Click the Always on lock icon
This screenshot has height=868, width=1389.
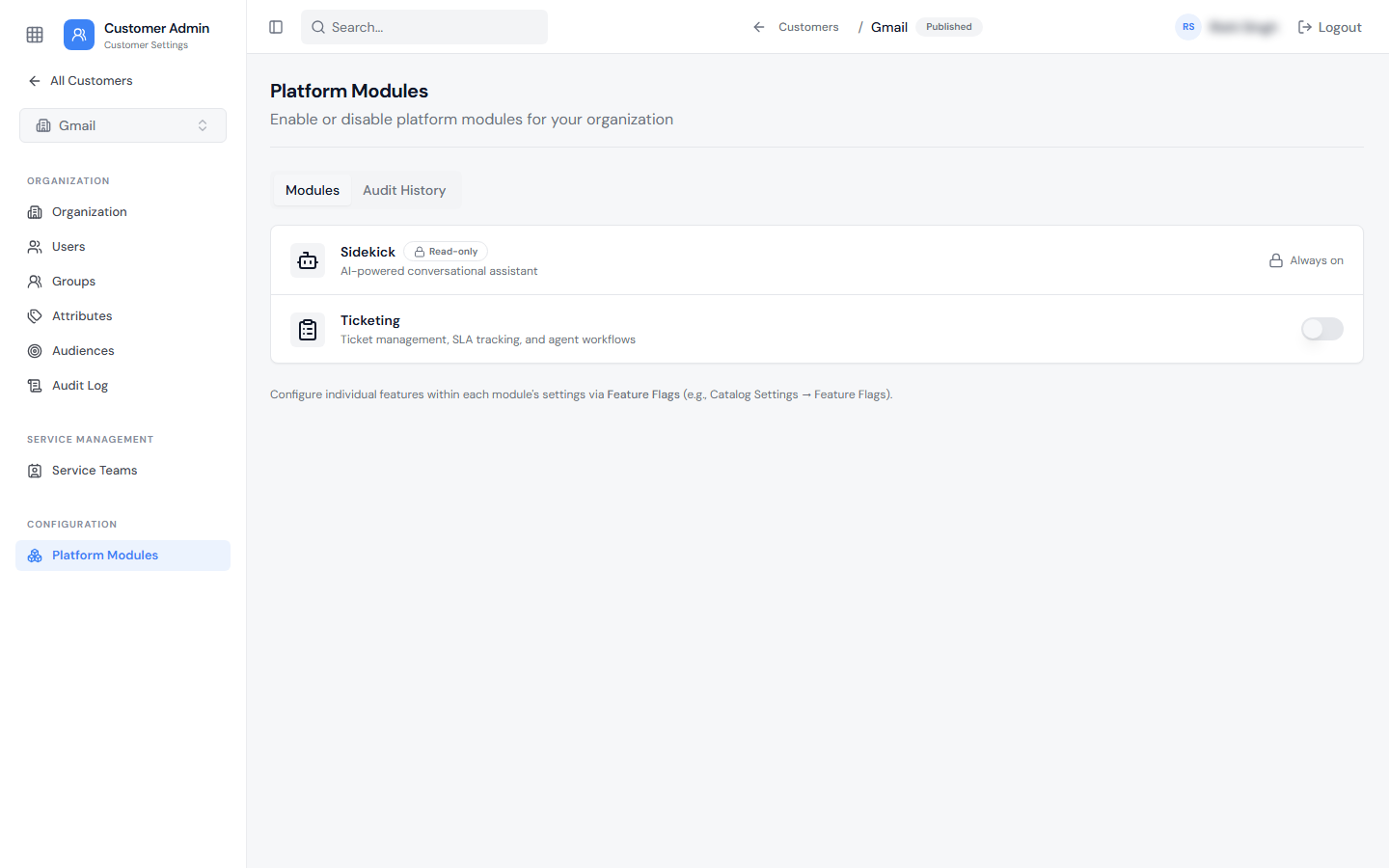pyautogui.click(x=1275, y=260)
